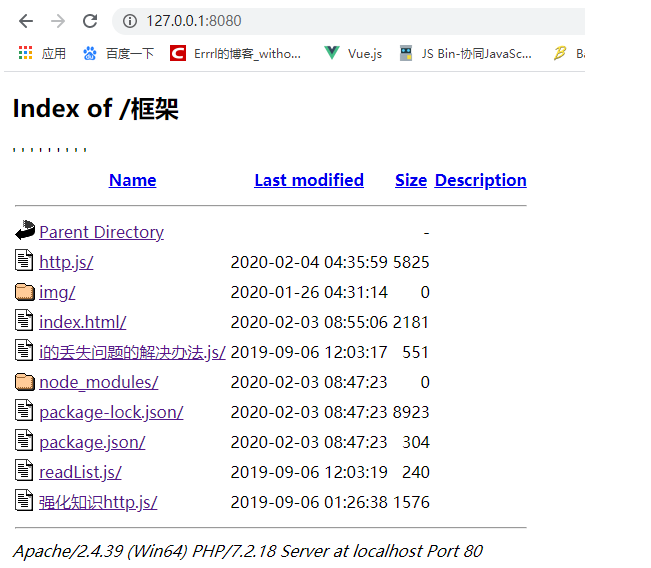Open the img/ folder link
Screen dimensions: 651x568
click(x=57, y=292)
